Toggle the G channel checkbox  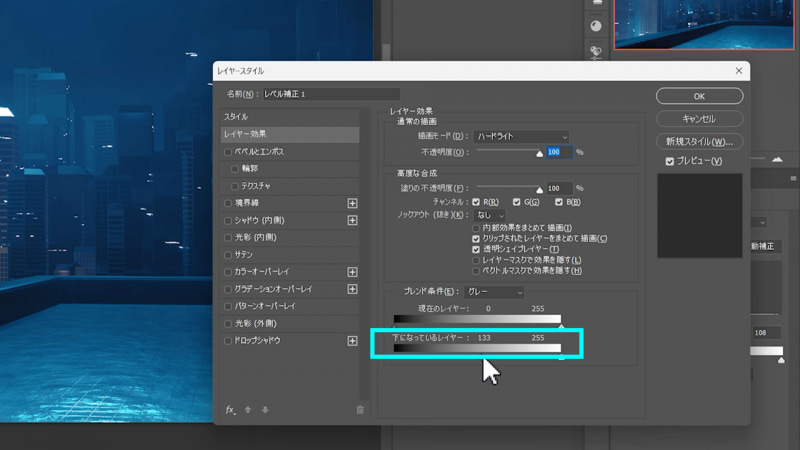tap(517, 203)
